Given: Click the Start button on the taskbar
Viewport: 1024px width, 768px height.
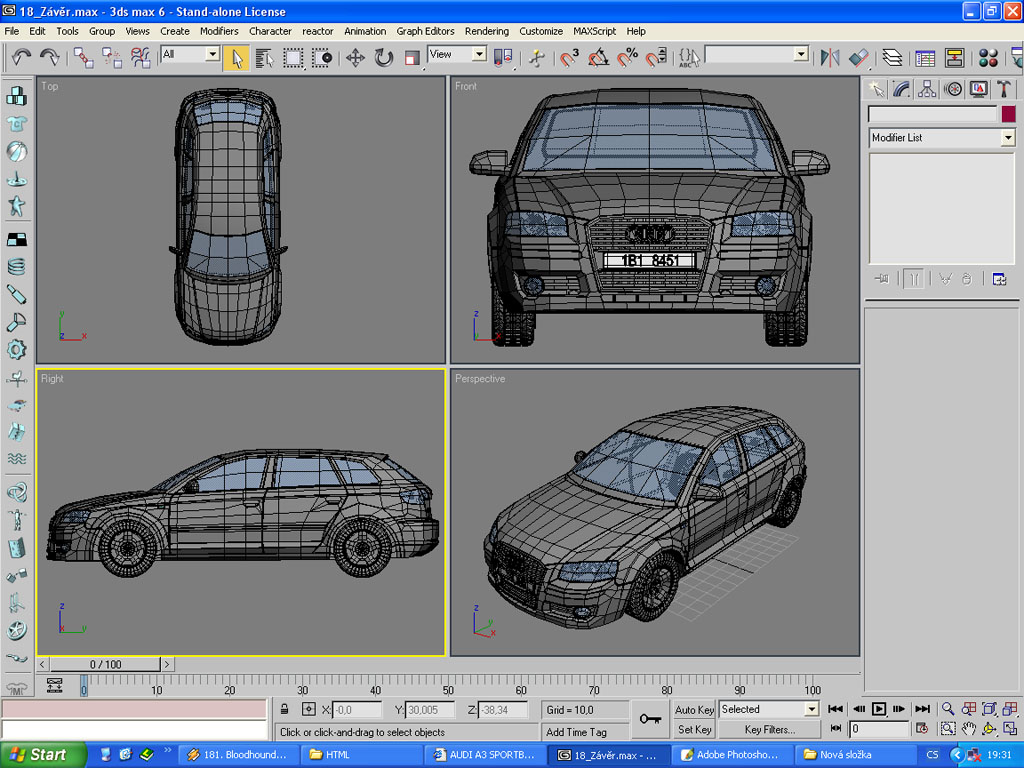Looking at the screenshot, I should 42,755.
